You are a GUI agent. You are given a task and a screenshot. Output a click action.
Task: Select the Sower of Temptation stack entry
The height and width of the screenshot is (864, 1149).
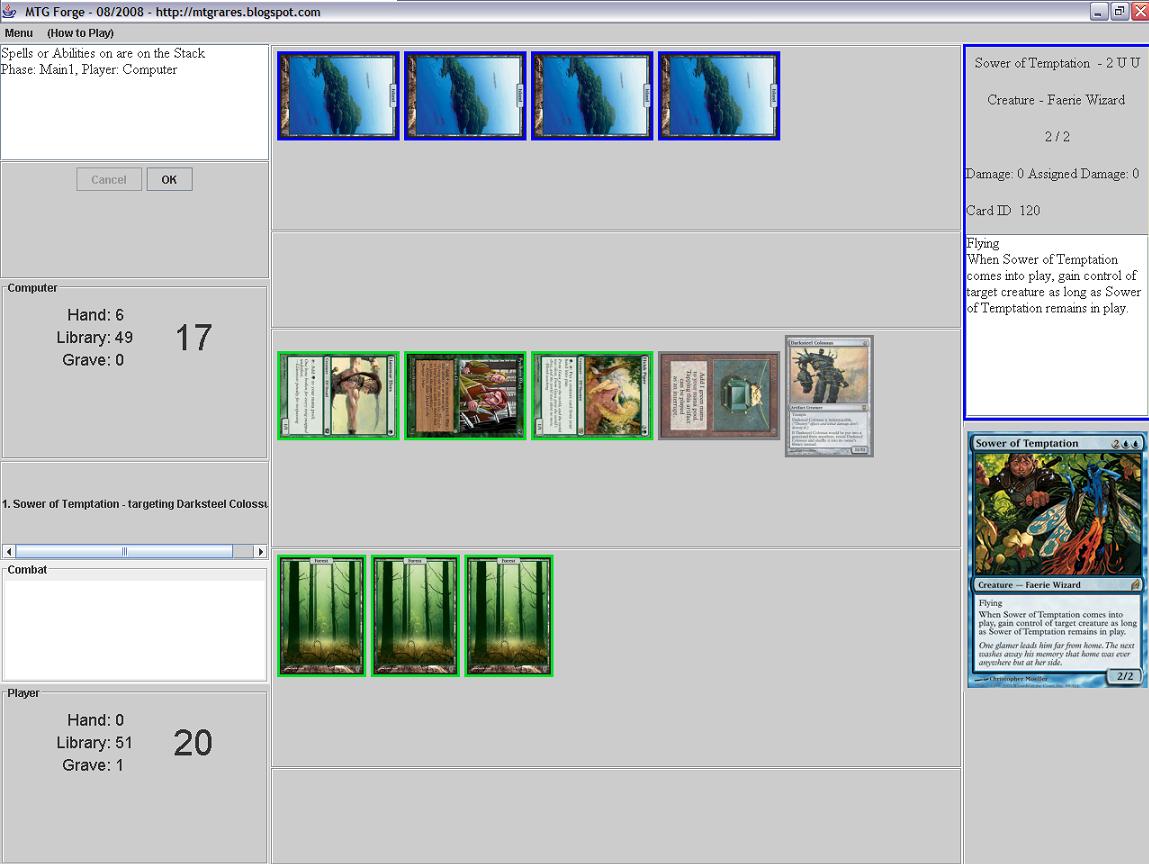click(135, 504)
